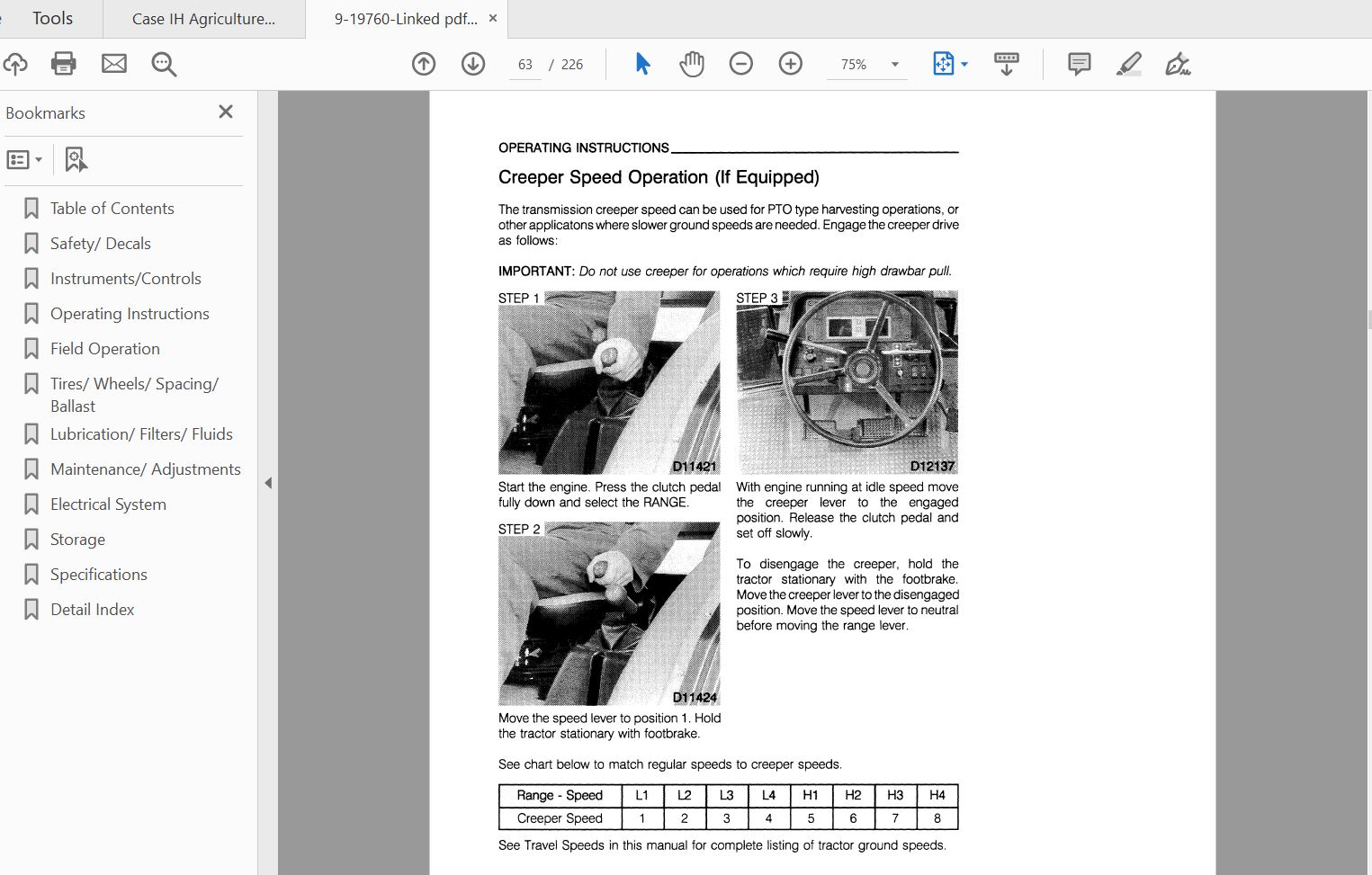The image size is (1372, 875).
Task: Collapse the navigation pane arrow
Action: tap(268, 483)
